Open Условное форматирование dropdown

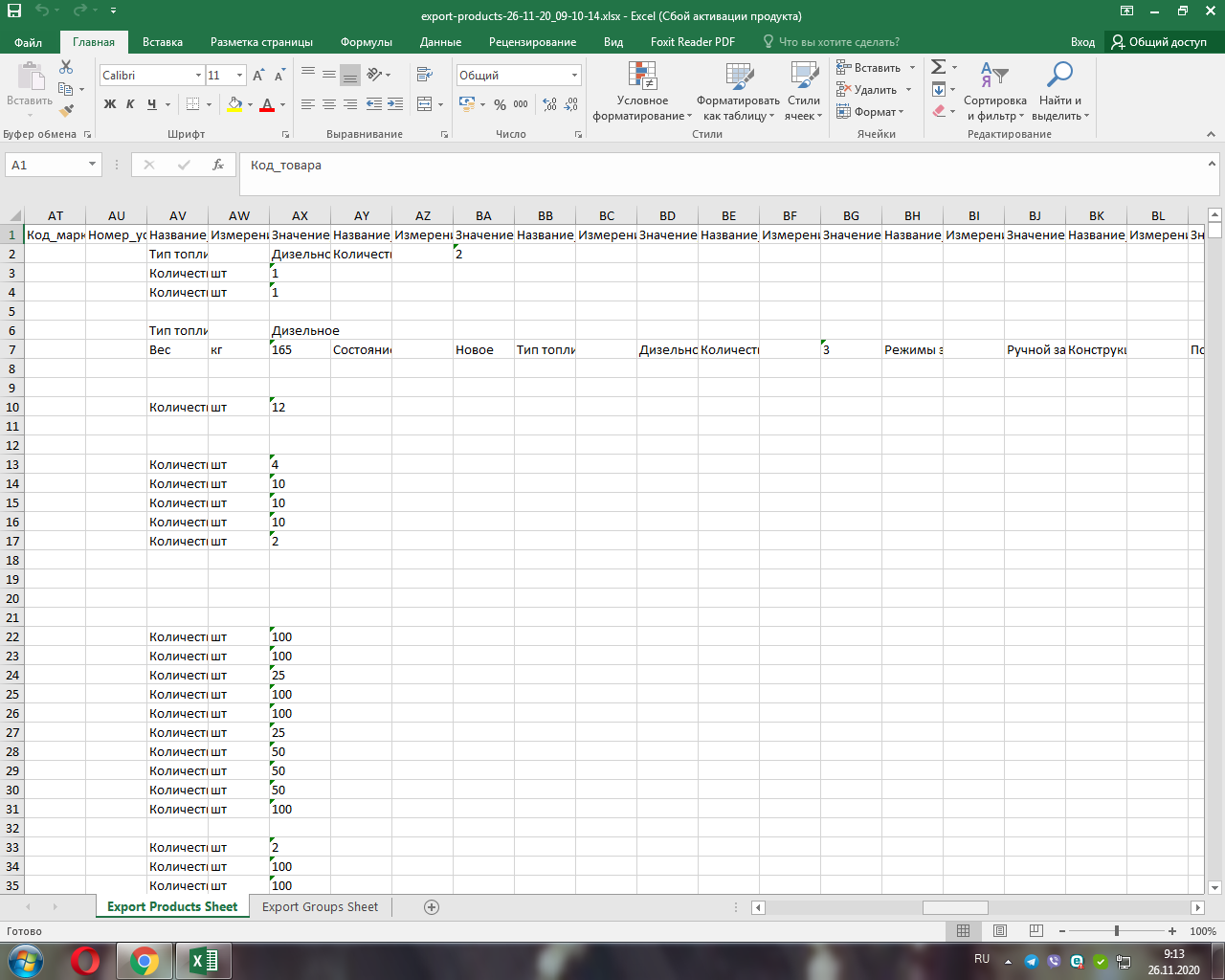tap(642, 92)
